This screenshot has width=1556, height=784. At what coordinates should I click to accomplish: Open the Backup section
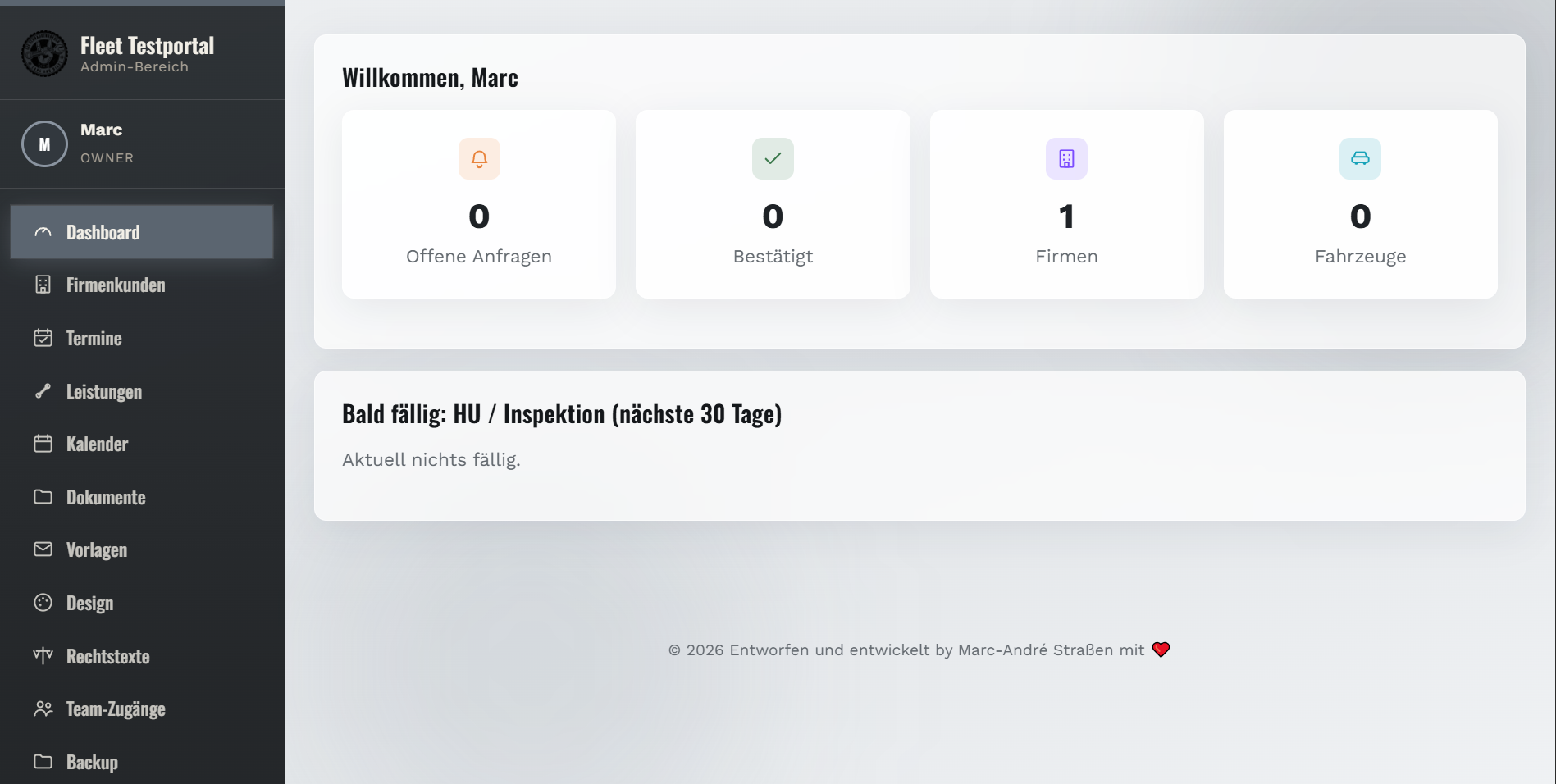(x=142, y=762)
